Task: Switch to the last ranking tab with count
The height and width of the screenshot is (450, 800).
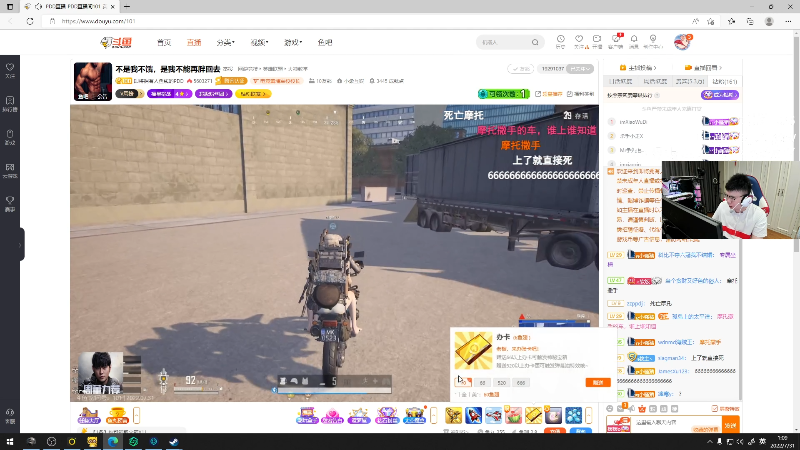Action: 725,82
